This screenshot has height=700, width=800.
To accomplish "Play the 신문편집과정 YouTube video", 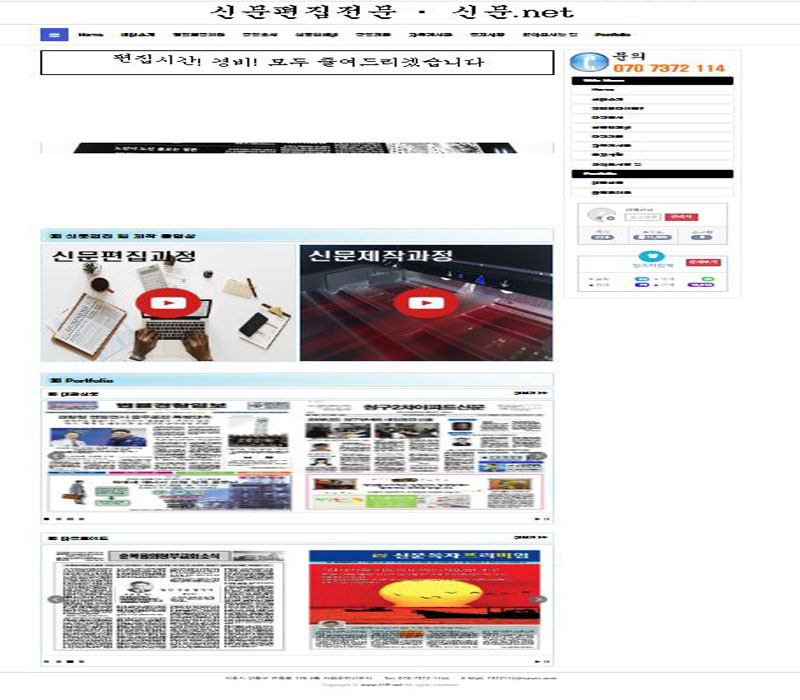I will (x=168, y=302).
